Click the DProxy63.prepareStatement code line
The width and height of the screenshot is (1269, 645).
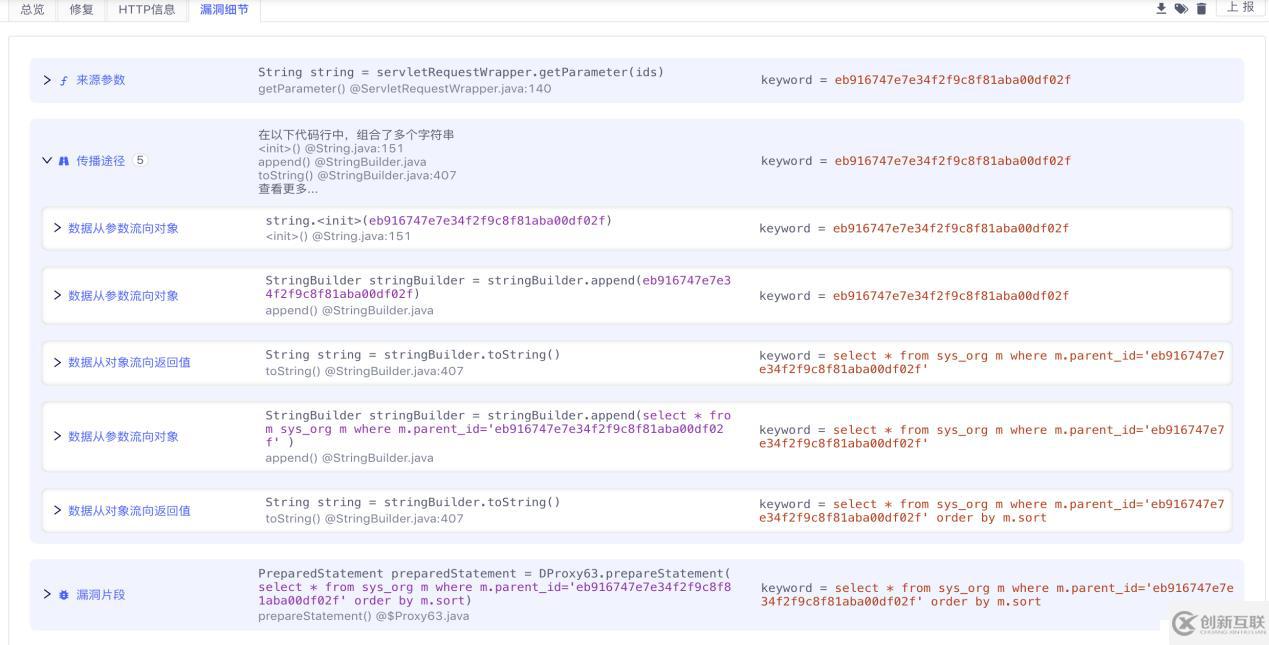coord(495,587)
